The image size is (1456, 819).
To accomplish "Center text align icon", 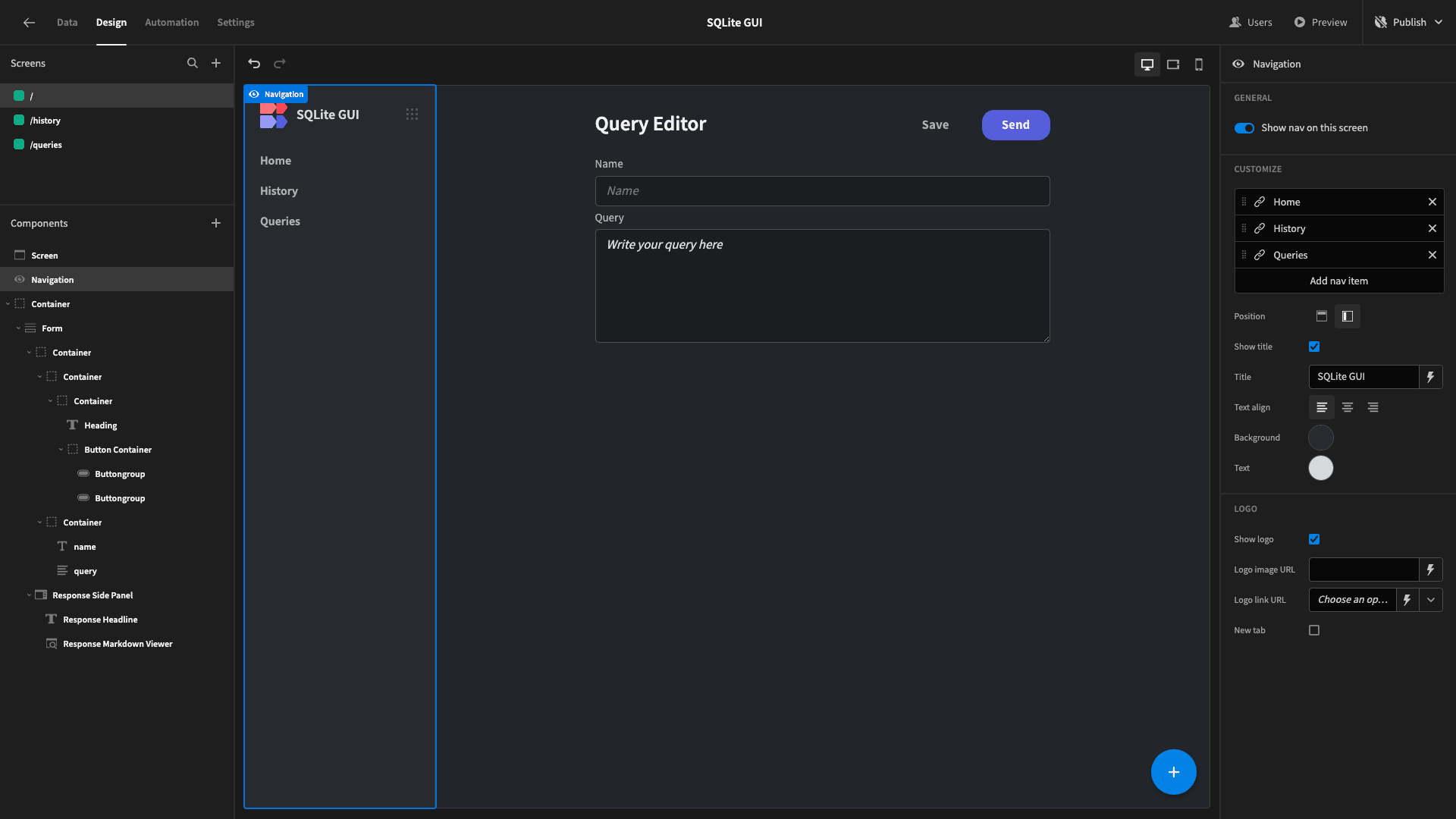I will coord(1348,407).
